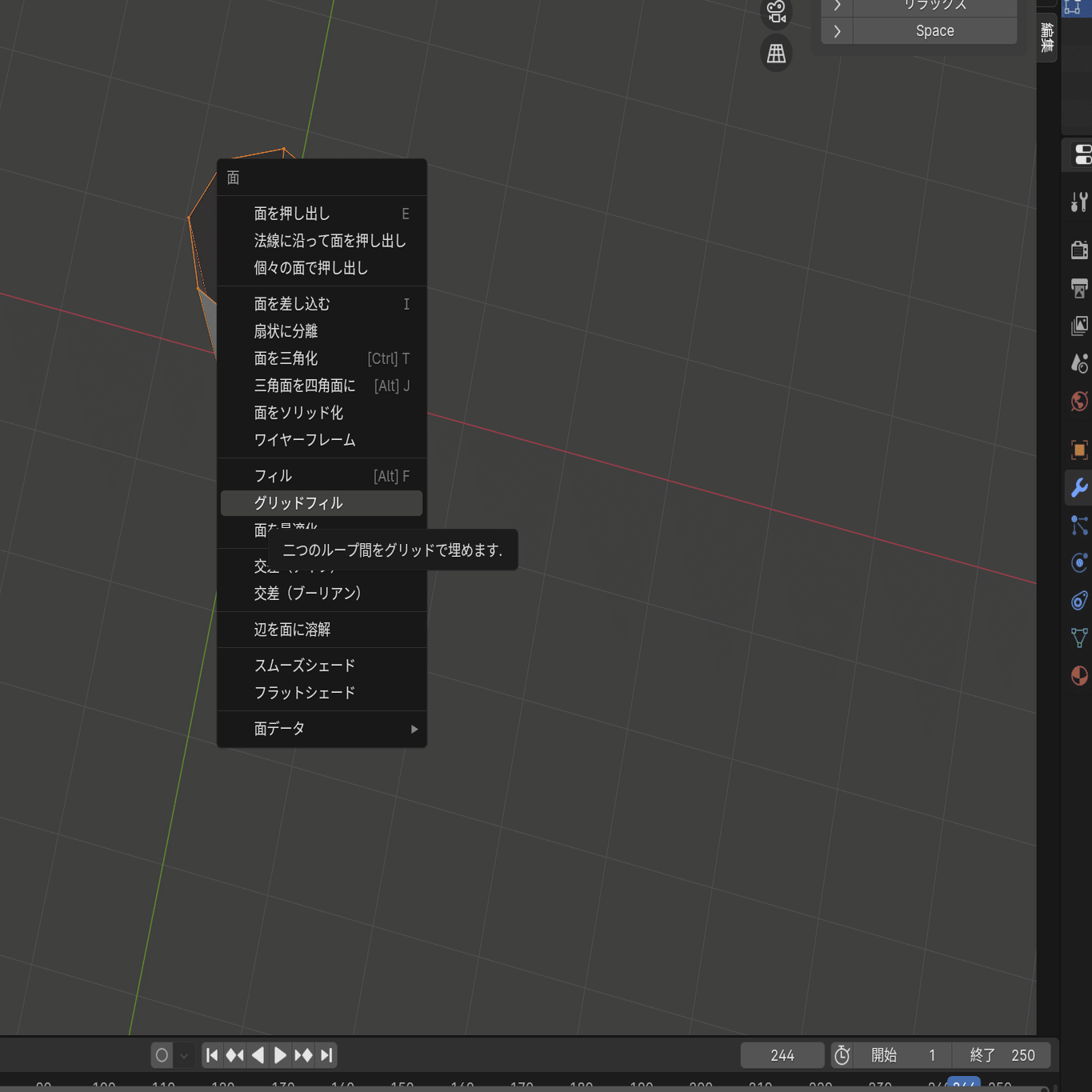Jump to the previous keyframe
The width and height of the screenshot is (1092, 1092).
click(234, 1055)
